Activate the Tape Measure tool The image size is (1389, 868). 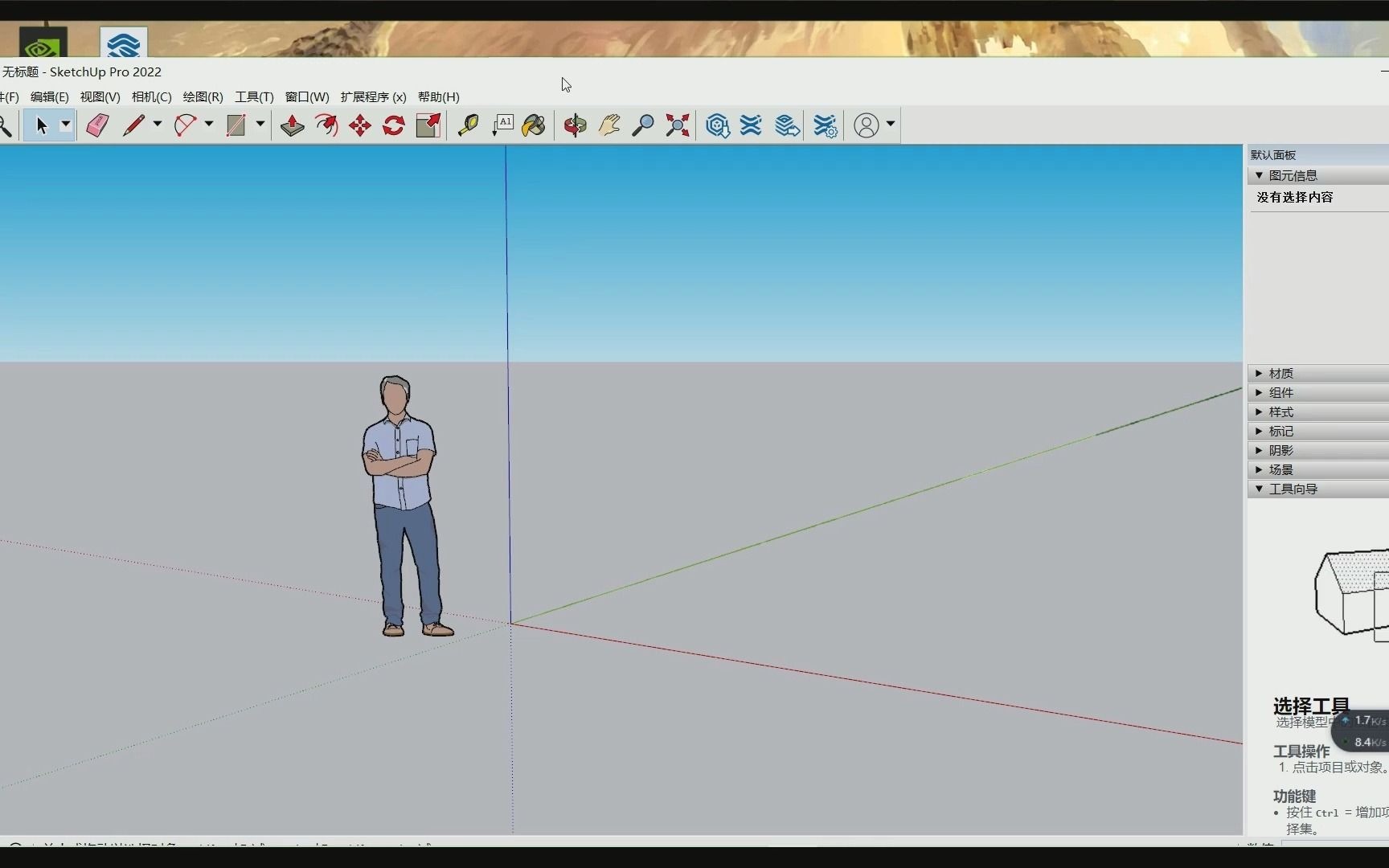tap(469, 125)
